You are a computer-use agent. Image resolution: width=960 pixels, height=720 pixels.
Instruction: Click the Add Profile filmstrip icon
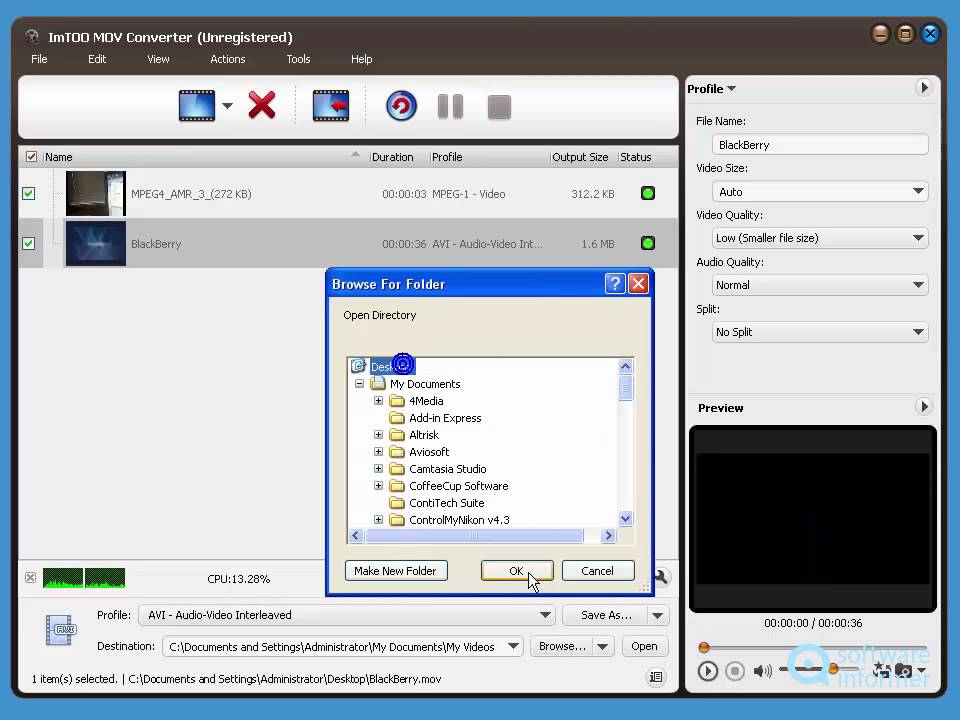click(331, 106)
